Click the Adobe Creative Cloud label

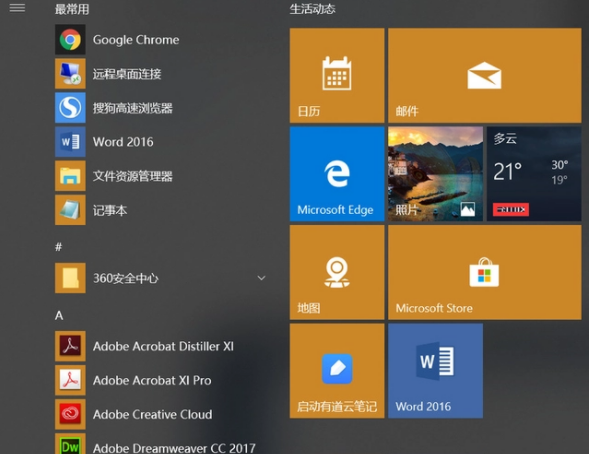(x=153, y=414)
